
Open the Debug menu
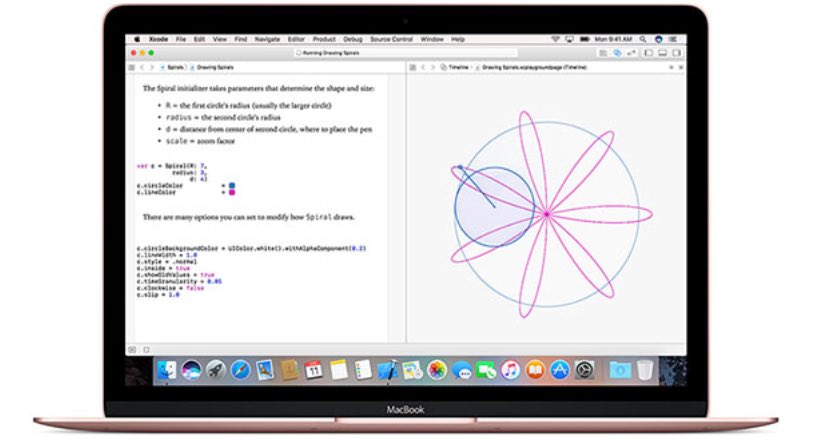(353, 39)
